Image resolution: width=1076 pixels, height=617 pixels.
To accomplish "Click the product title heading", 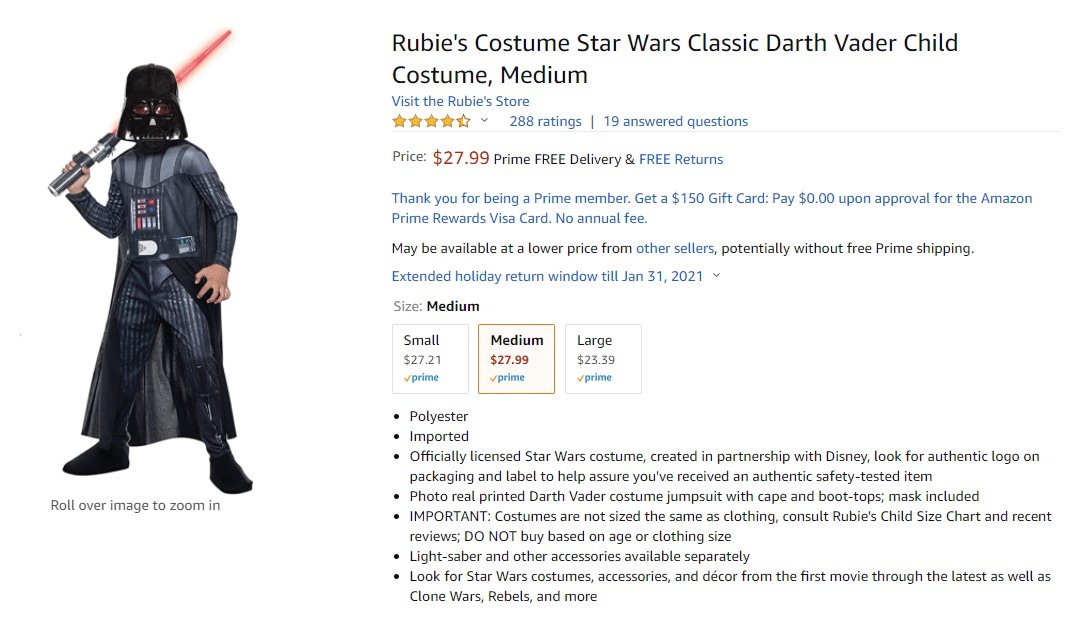I will point(675,58).
